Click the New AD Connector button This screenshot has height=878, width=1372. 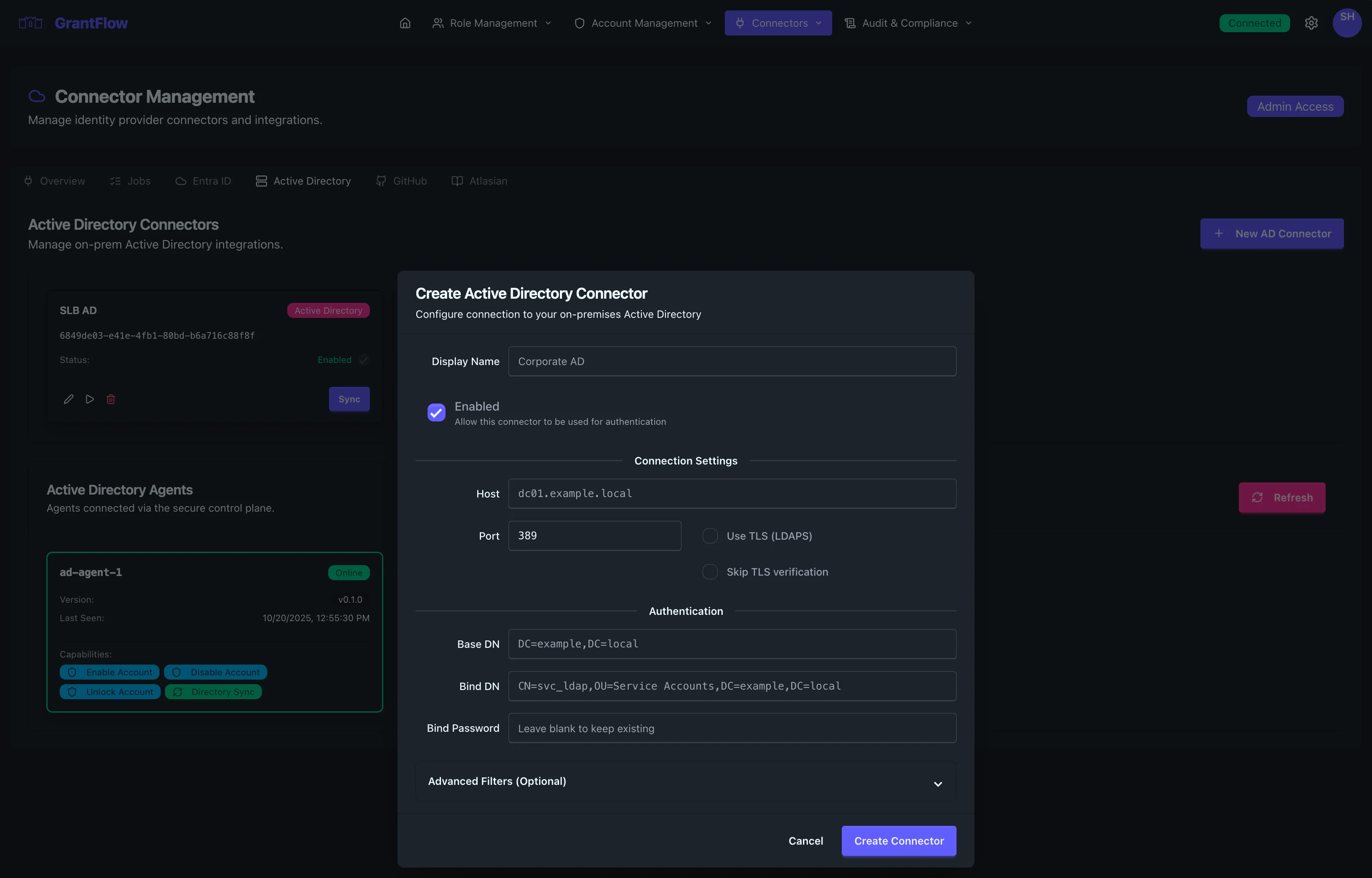1272,233
